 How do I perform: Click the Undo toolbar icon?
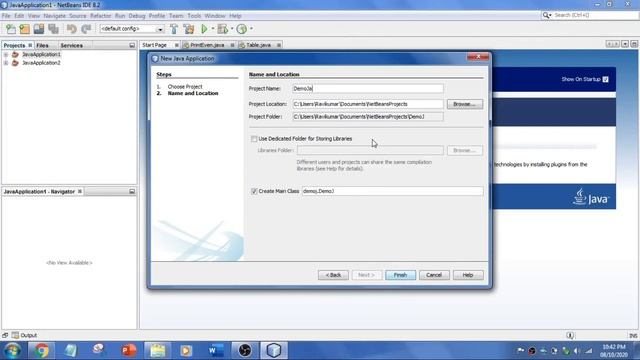point(71,29)
